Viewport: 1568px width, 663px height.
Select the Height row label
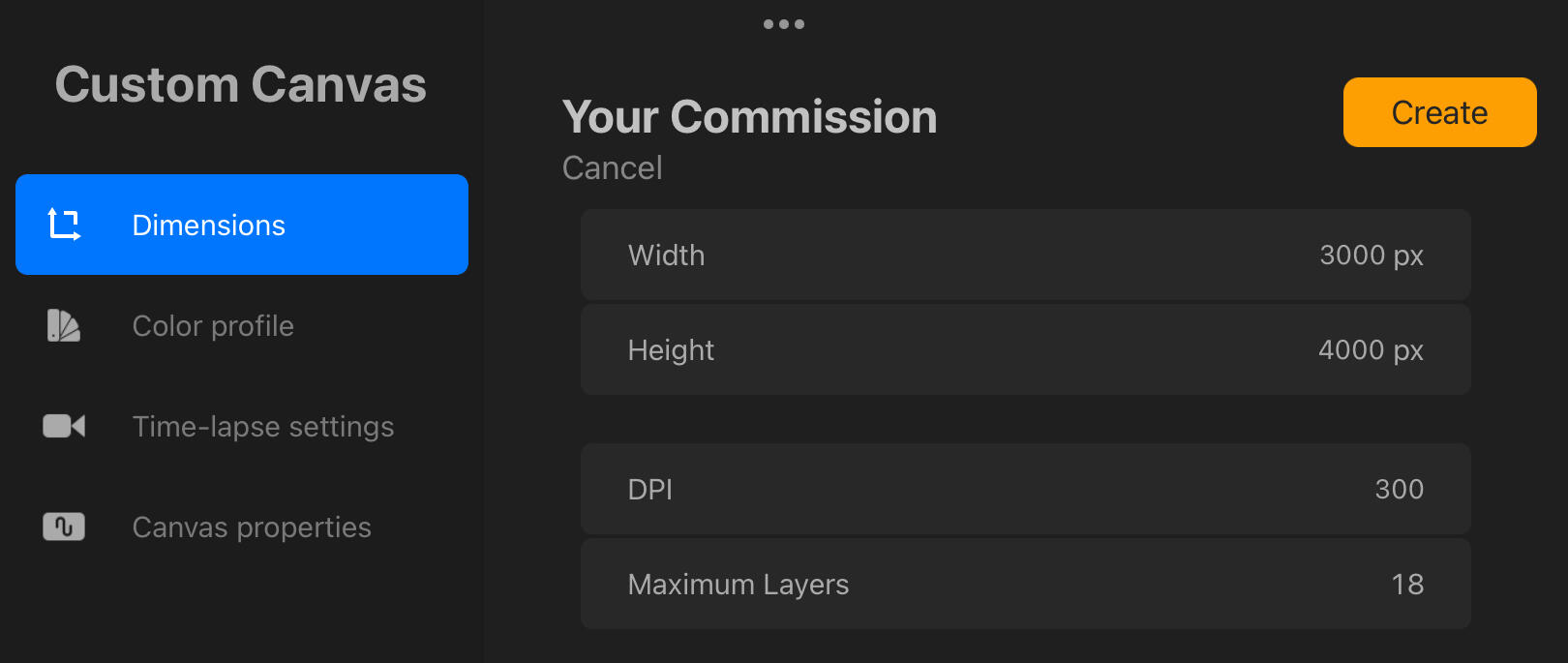point(671,350)
